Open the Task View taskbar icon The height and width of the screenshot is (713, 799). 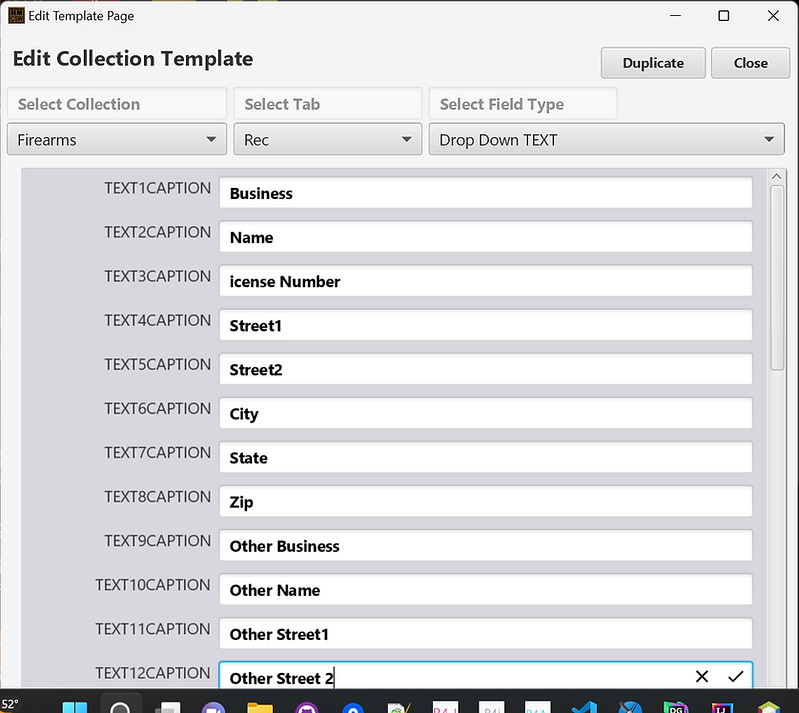pos(168,707)
